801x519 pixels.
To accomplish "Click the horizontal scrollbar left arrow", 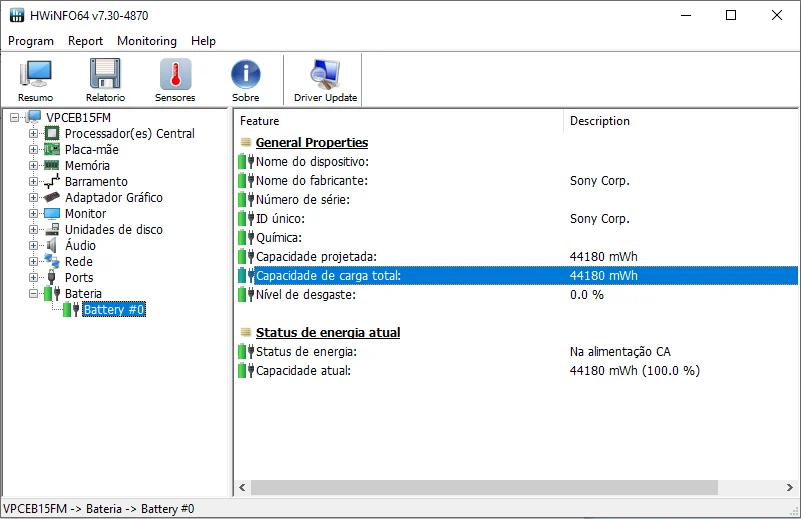I will click(x=243, y=487).
